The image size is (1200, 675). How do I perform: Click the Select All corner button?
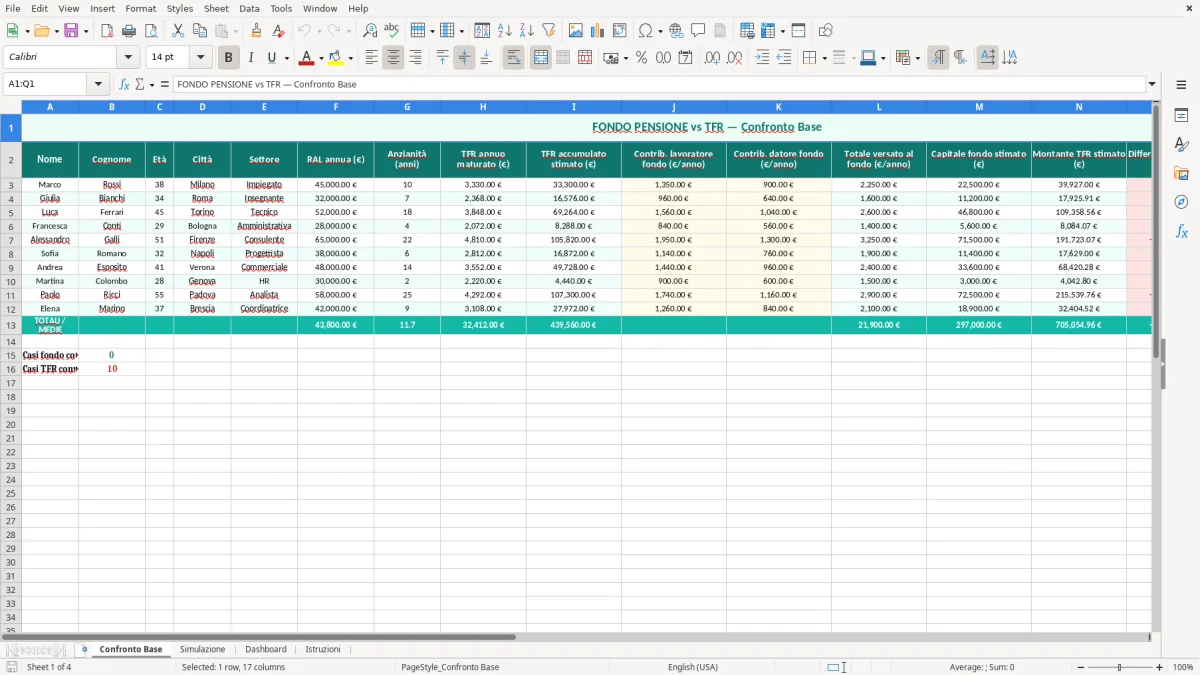(11, 106)
